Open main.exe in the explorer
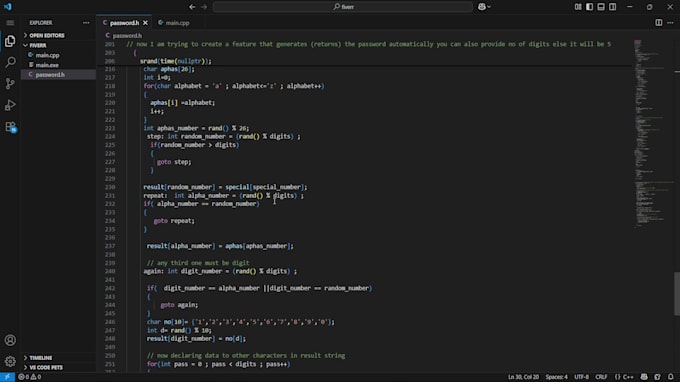This screenshot has width=680, height=382. pyautogui.click(x=47, y=65)
